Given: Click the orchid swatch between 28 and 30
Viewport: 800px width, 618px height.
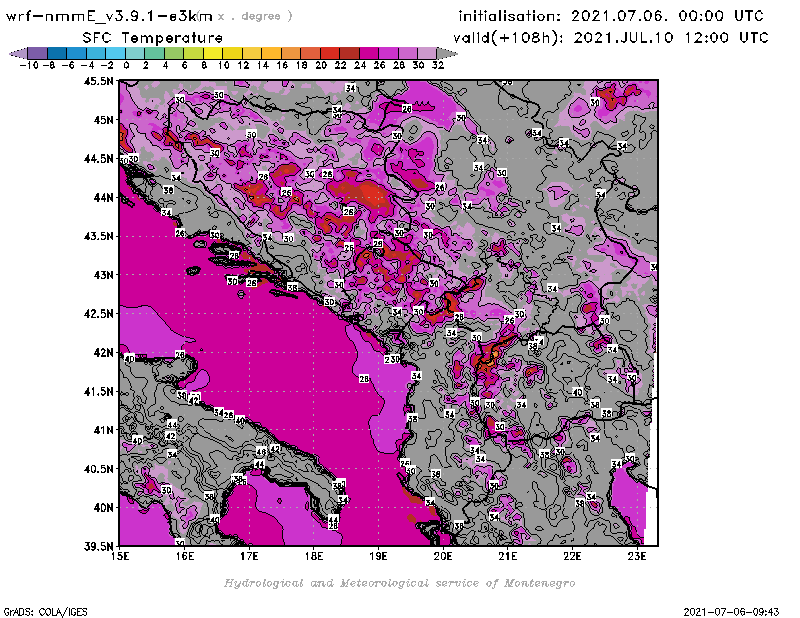Looking at the screenshot, I should (x=408, y=53).
